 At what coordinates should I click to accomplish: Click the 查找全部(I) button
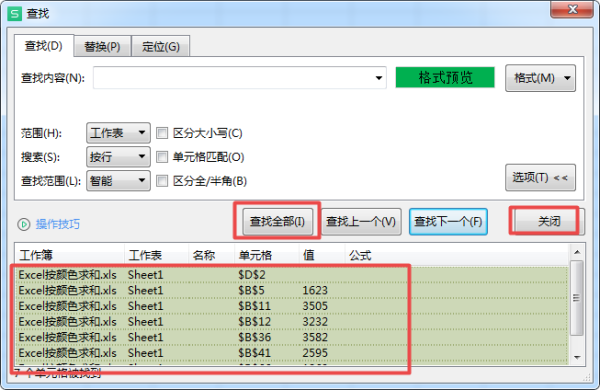(x=277, y=222)
